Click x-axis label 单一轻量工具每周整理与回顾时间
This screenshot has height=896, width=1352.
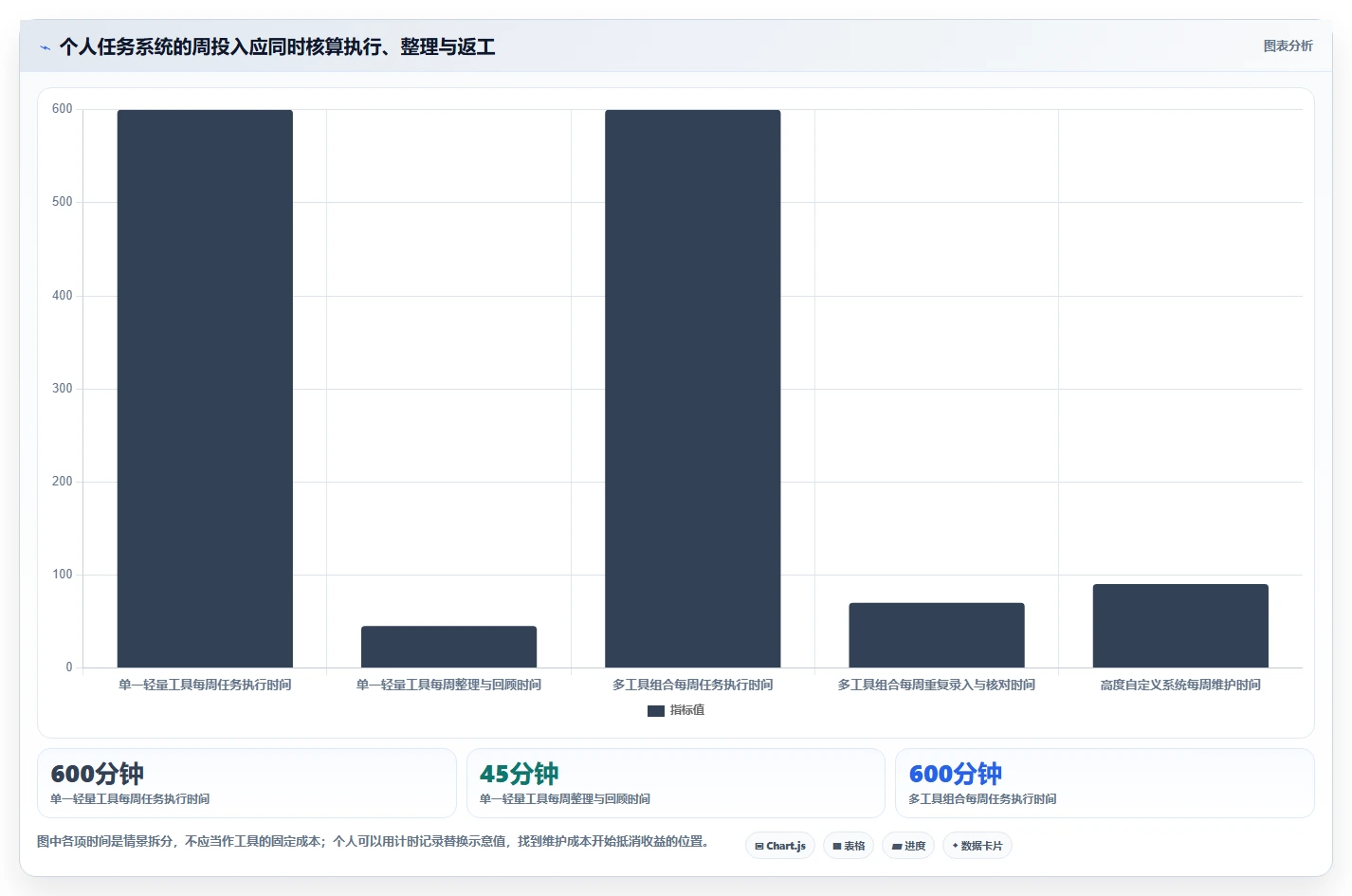448,685
